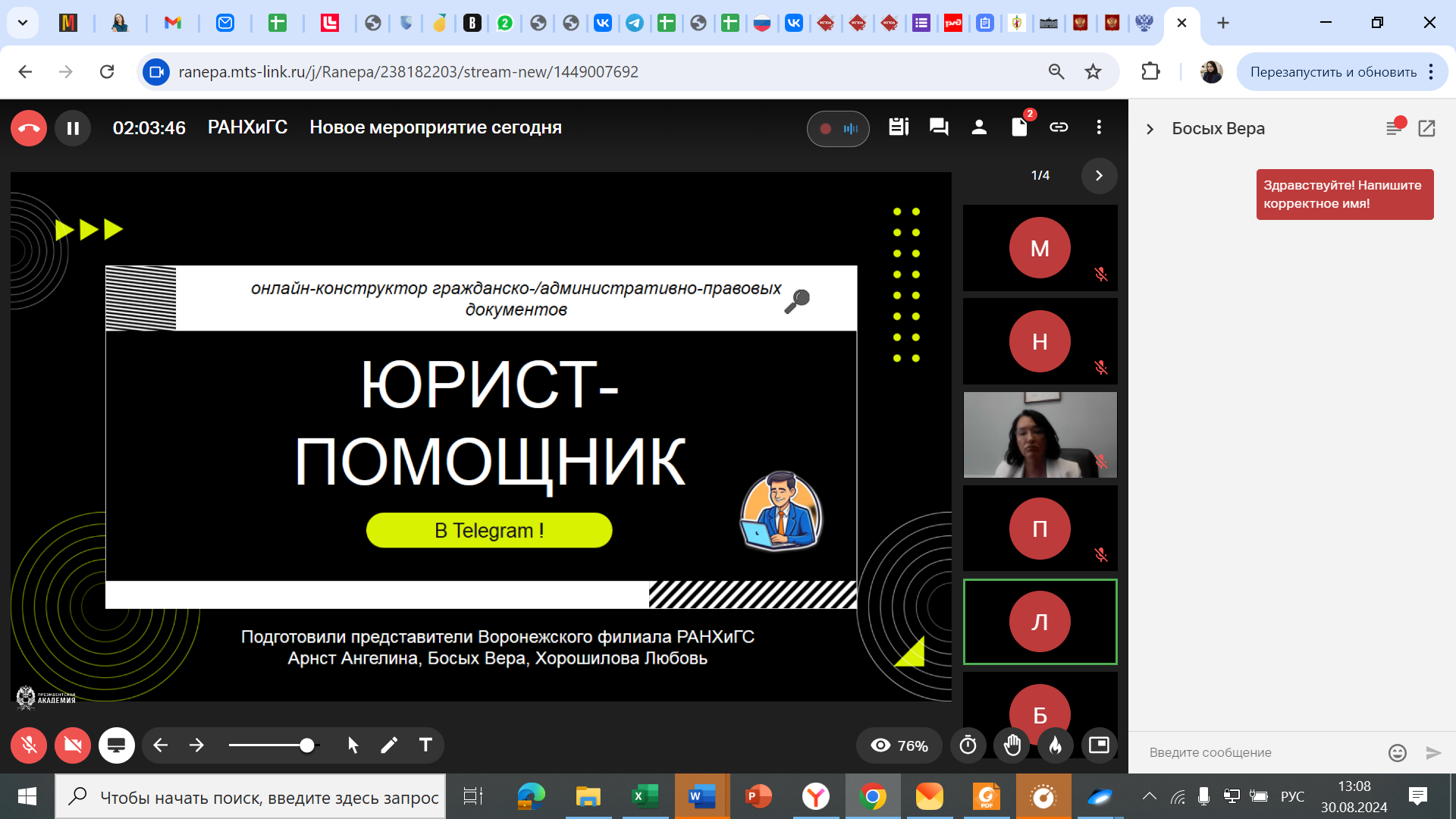Raise hand with the hand icon
Viewport: 1456px width, 819px height.
click(1012, 745)
